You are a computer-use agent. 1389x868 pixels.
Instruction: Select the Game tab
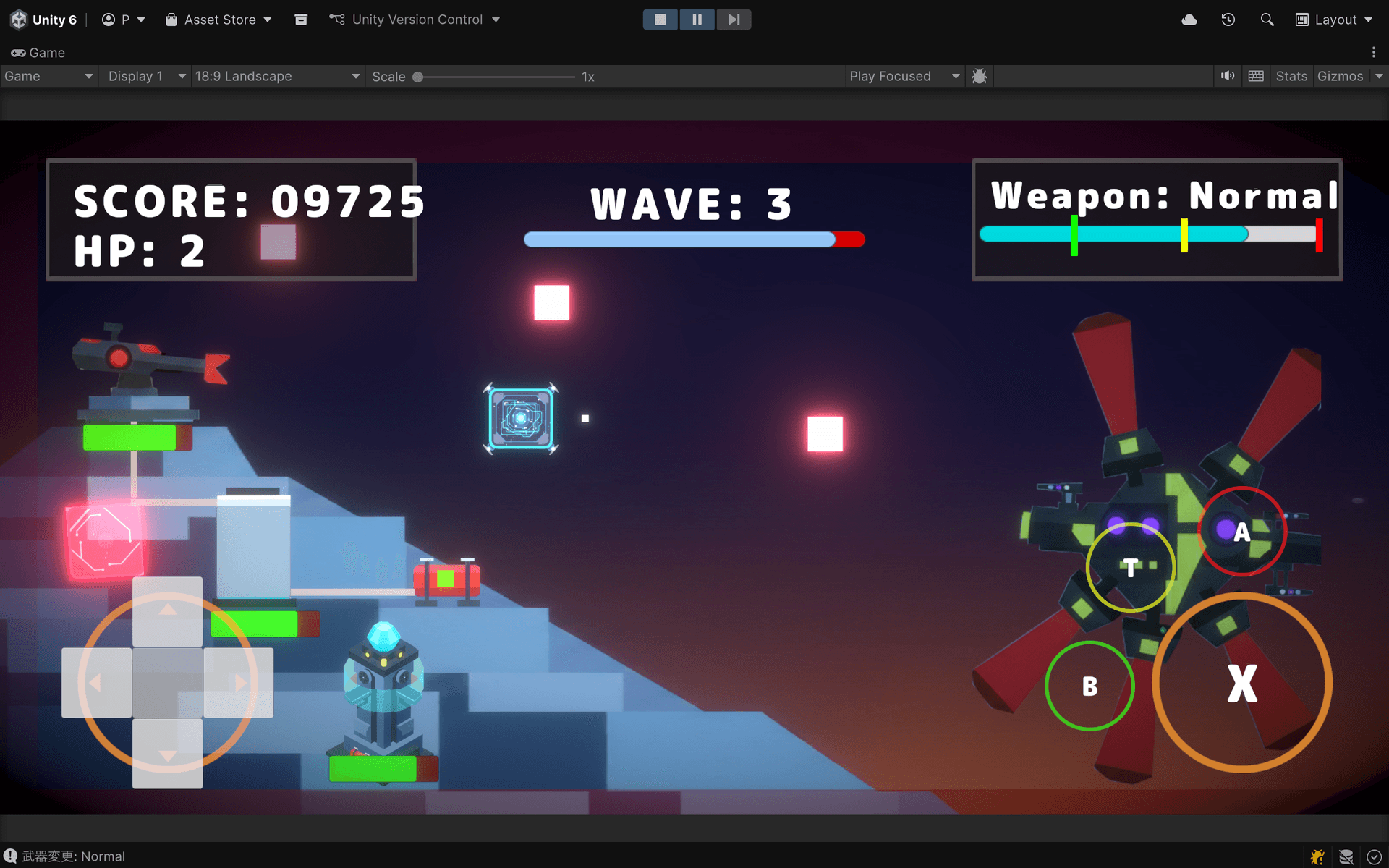pos(38,53)
